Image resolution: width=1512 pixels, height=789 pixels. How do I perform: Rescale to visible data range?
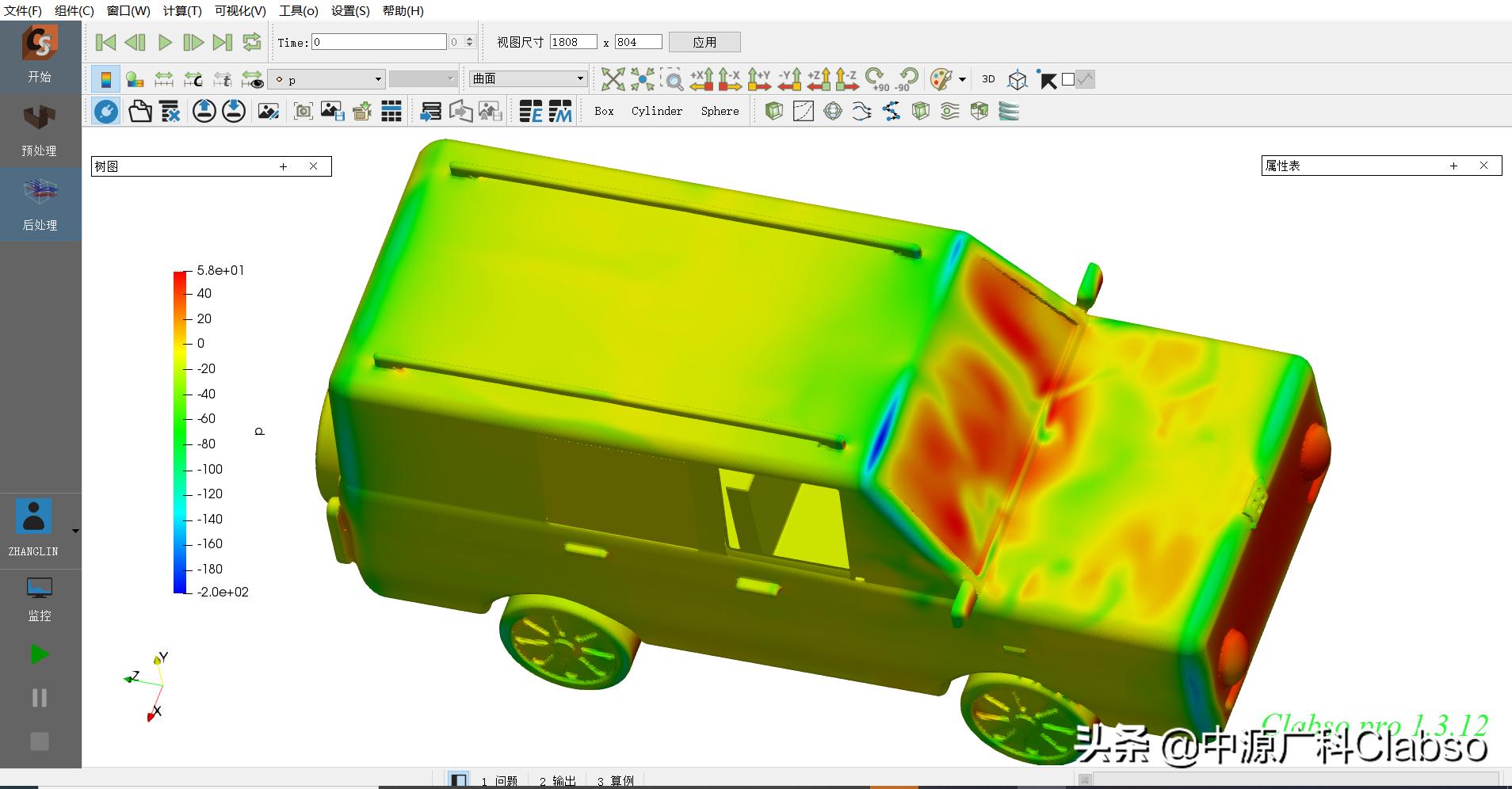[x=252, y=79]
